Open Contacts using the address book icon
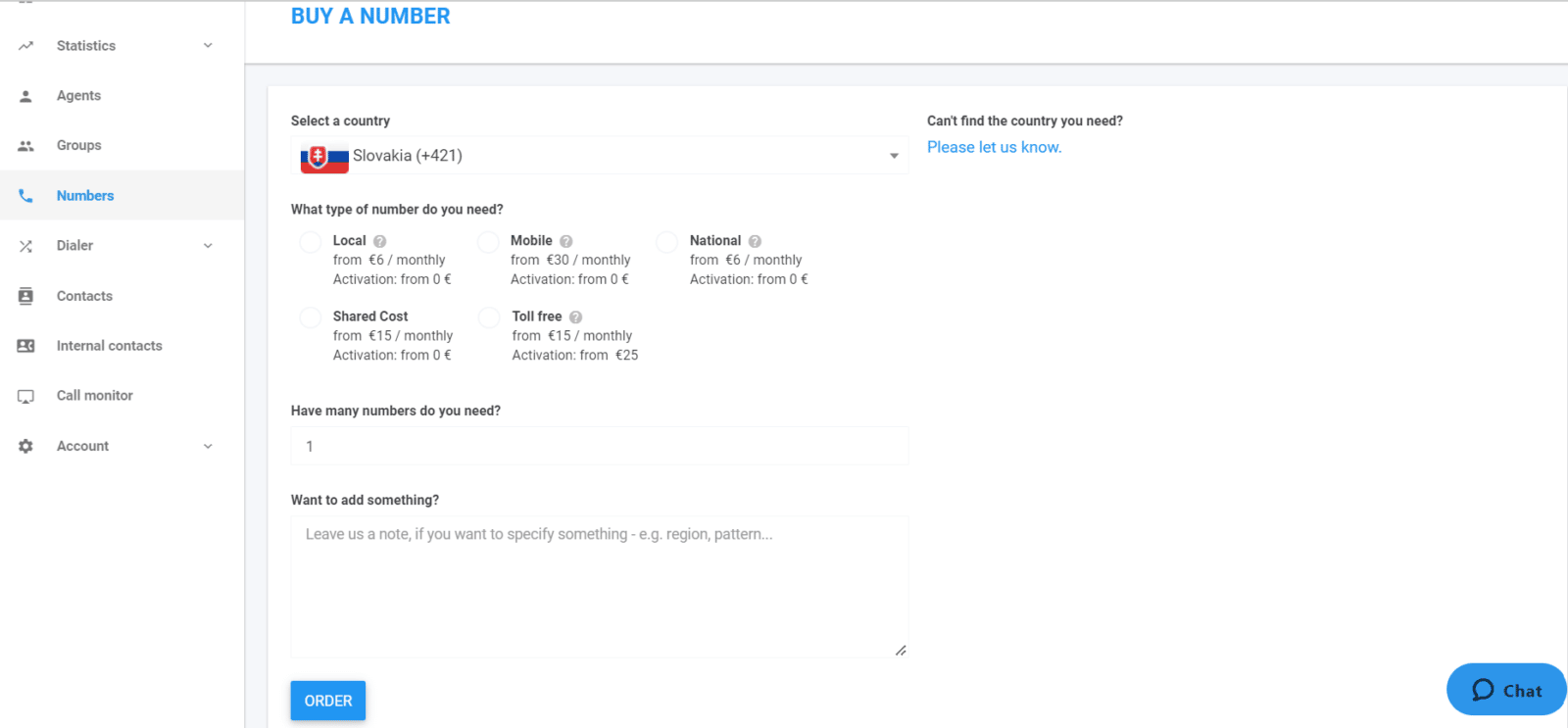 24,295
